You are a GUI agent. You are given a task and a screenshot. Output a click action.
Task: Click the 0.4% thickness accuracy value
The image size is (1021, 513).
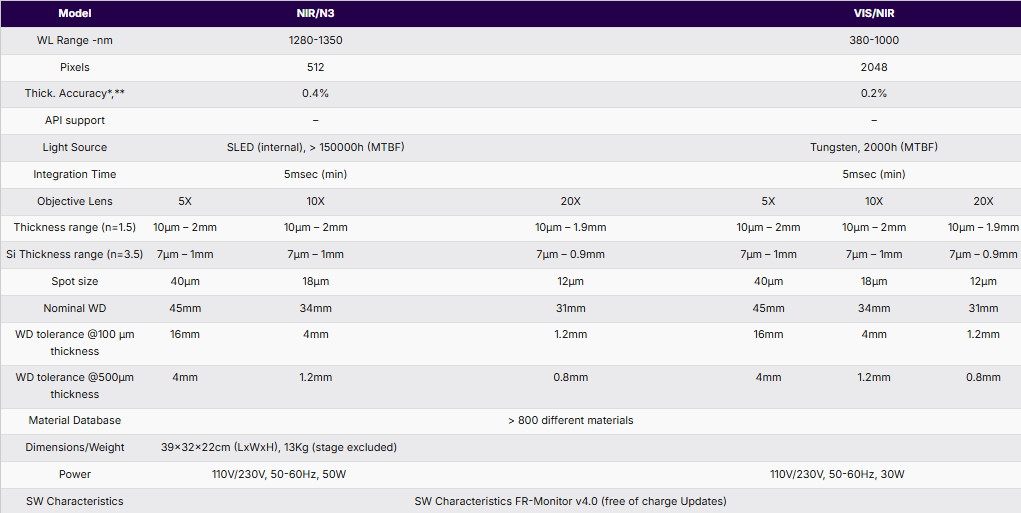click(x=315, y=93)
